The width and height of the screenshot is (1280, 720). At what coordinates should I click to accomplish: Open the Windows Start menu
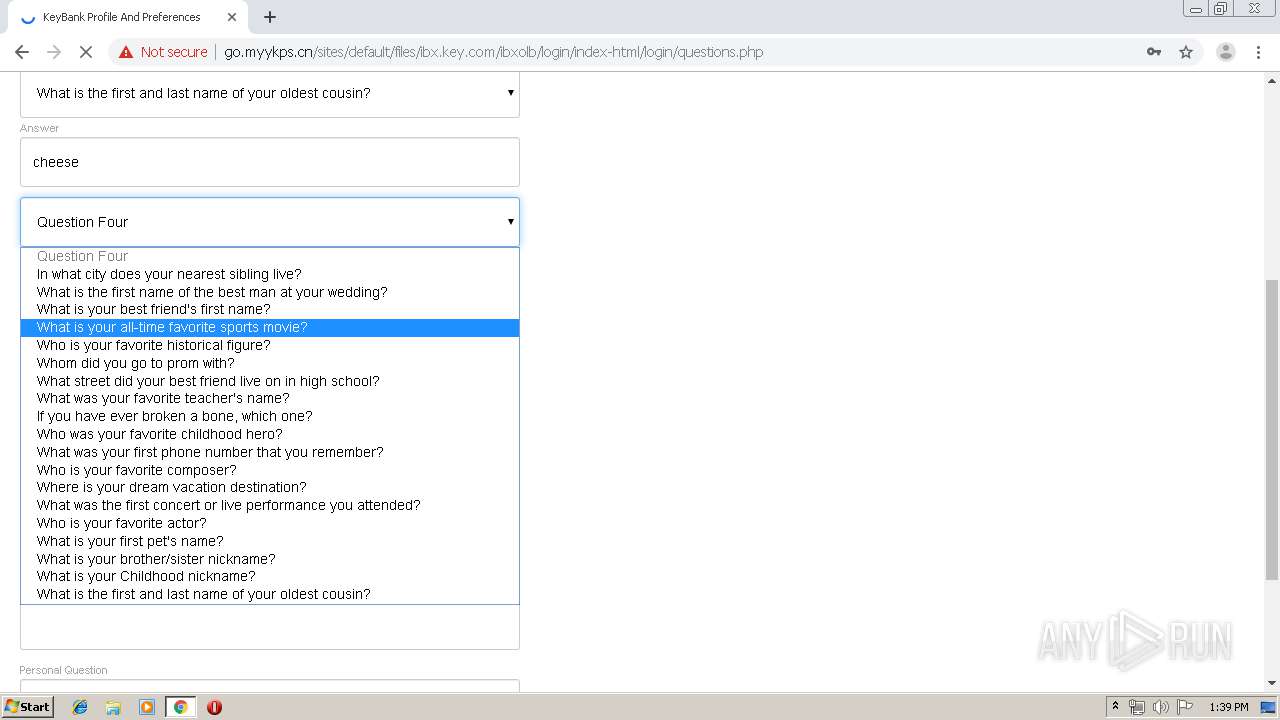point(28,707)
